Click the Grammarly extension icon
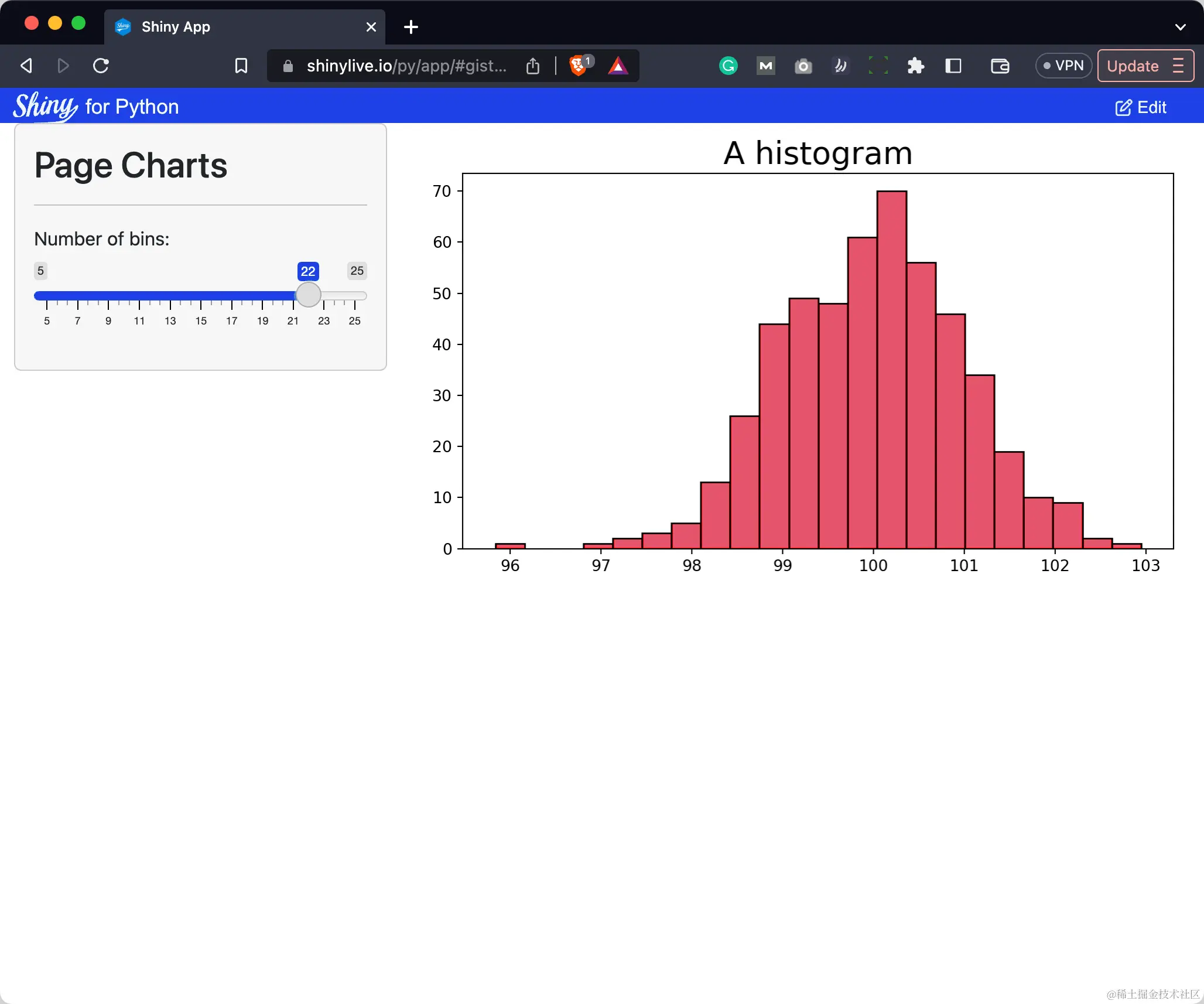 point(728,66)
